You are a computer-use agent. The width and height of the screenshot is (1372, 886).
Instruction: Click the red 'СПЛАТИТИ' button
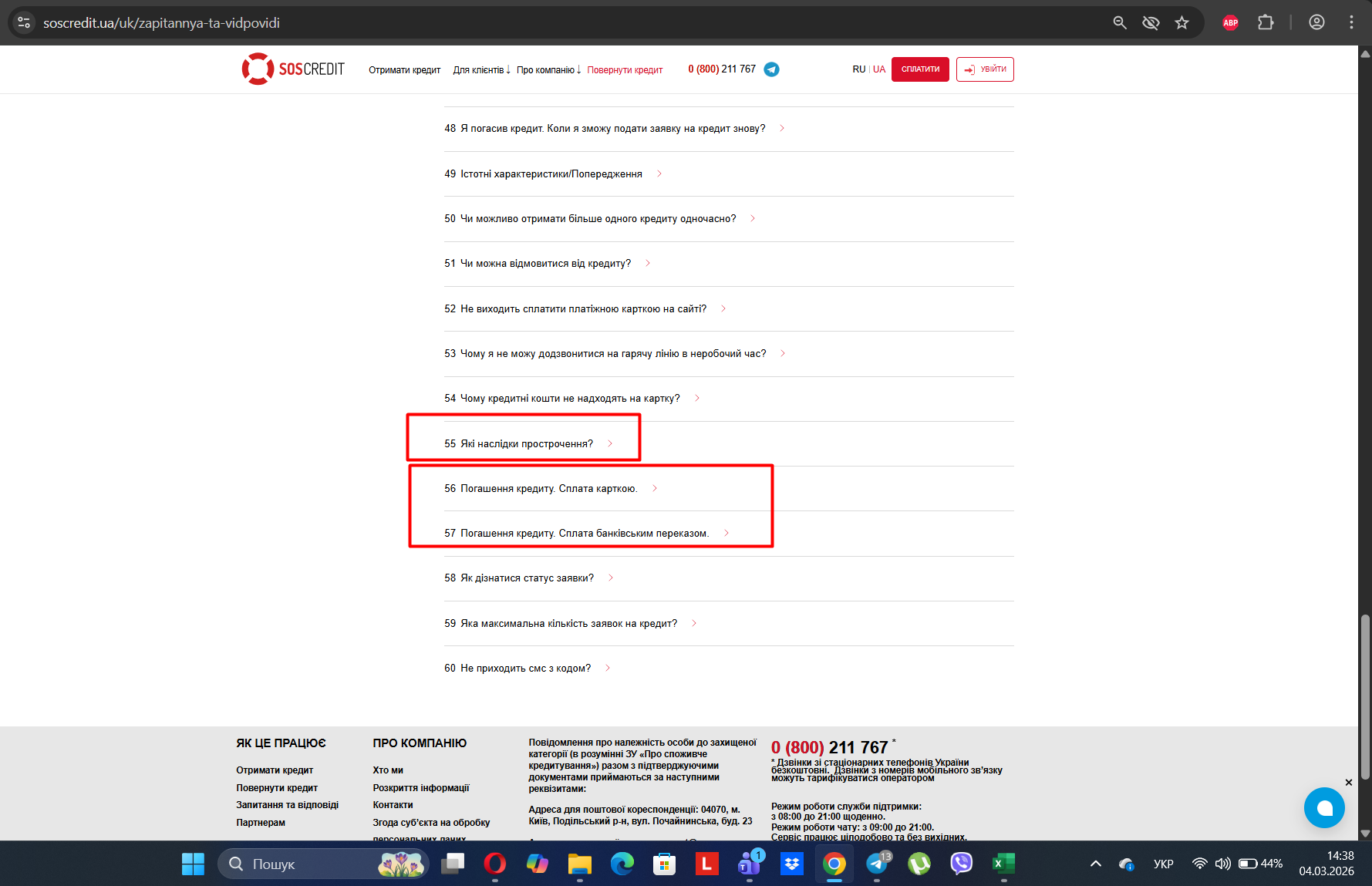pyautogui.click(x=920, y=69)
